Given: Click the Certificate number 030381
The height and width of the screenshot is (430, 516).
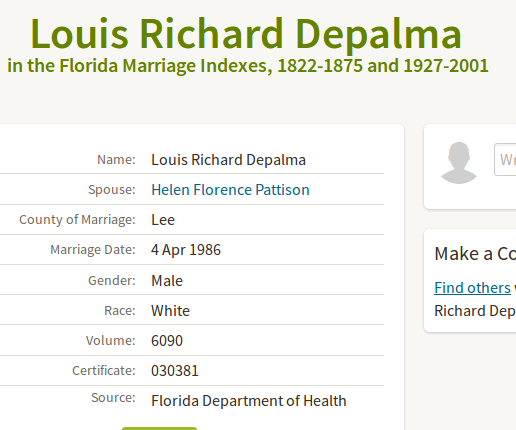Looking at the screenshot, I should coord(175,371).
